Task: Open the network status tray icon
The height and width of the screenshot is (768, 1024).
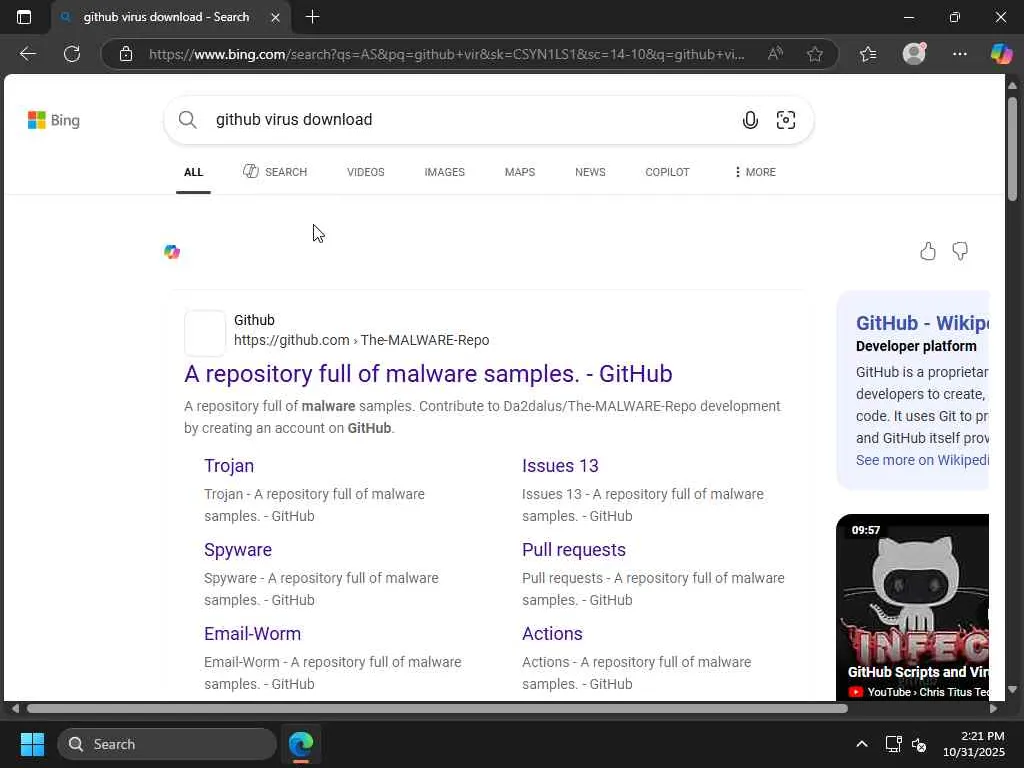Action: tap(893, 744)
